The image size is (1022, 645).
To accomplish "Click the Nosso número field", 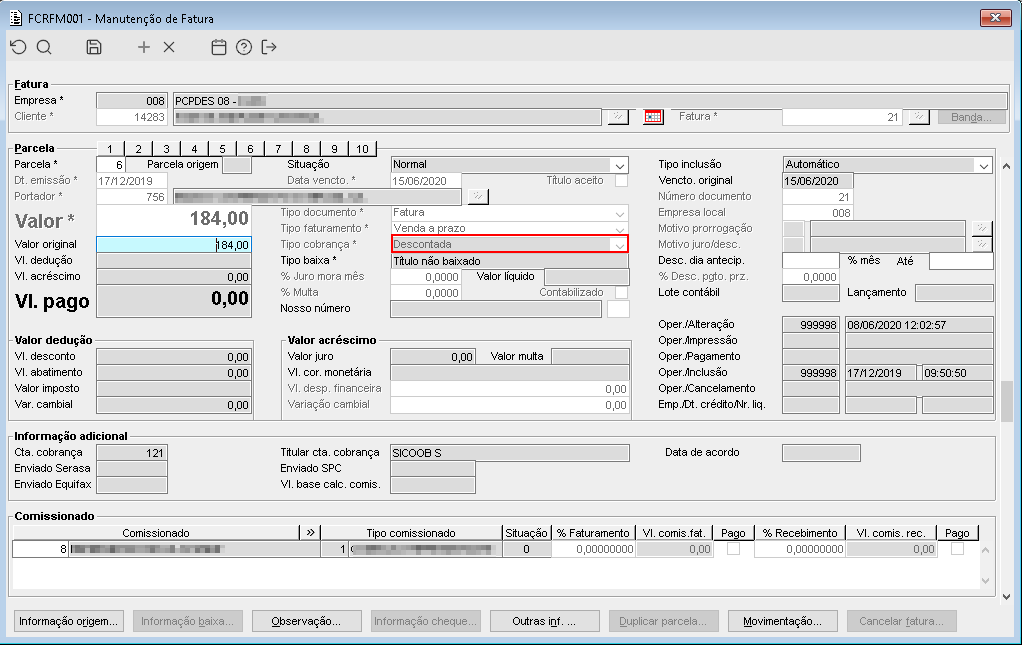I will pyautogui.click(x=496, y=309).
